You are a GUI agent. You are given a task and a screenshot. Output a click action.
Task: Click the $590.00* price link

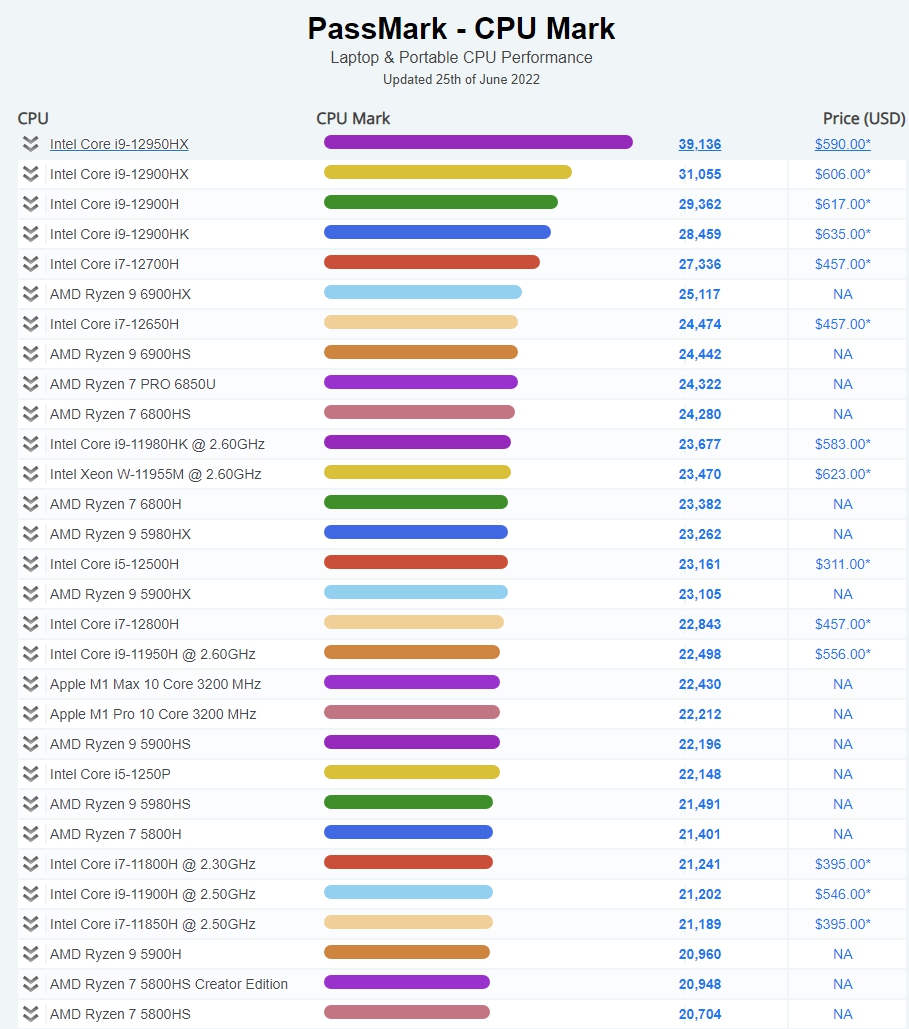843,144
